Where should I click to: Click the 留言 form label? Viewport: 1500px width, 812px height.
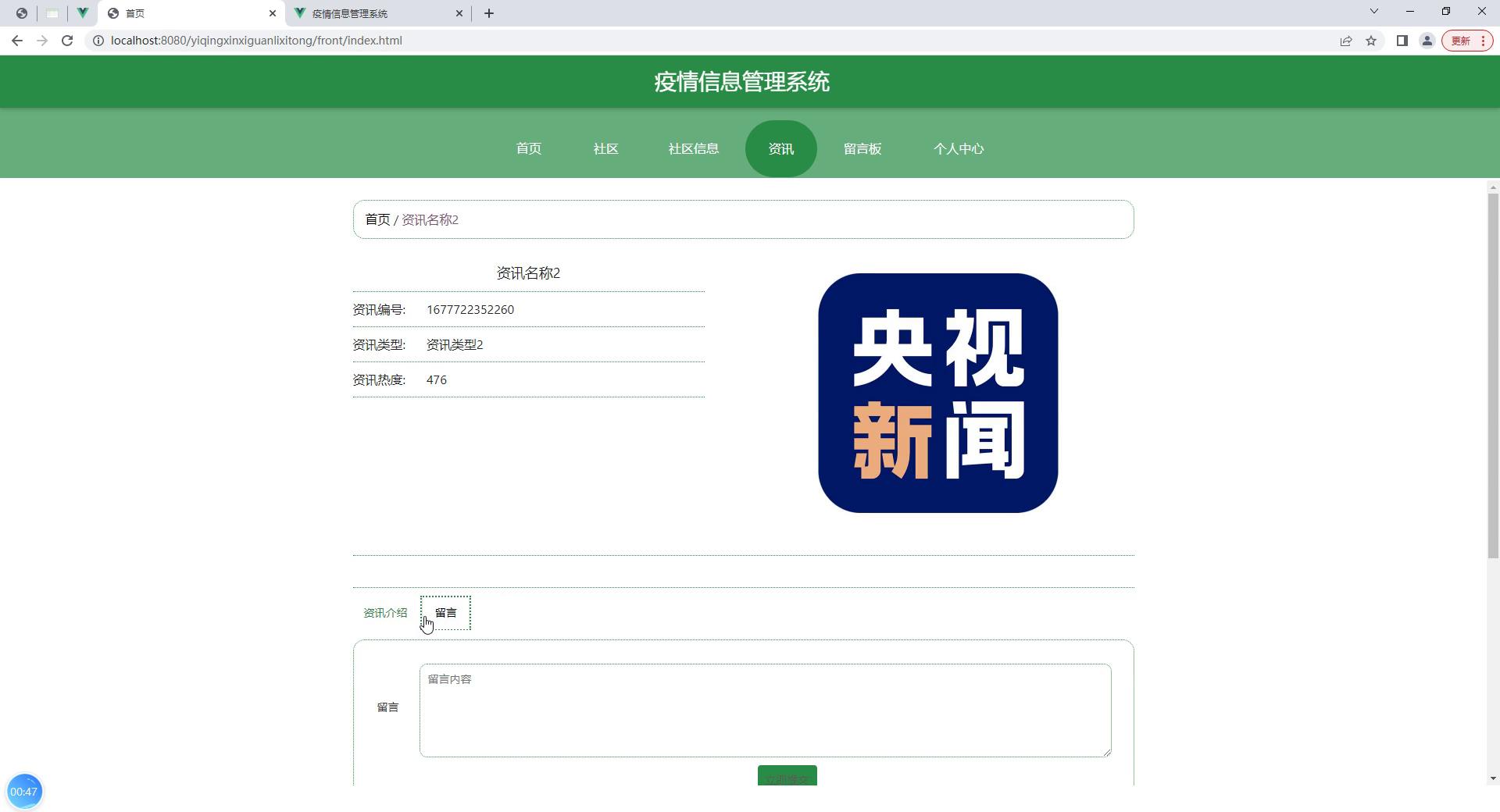(387, 707)
